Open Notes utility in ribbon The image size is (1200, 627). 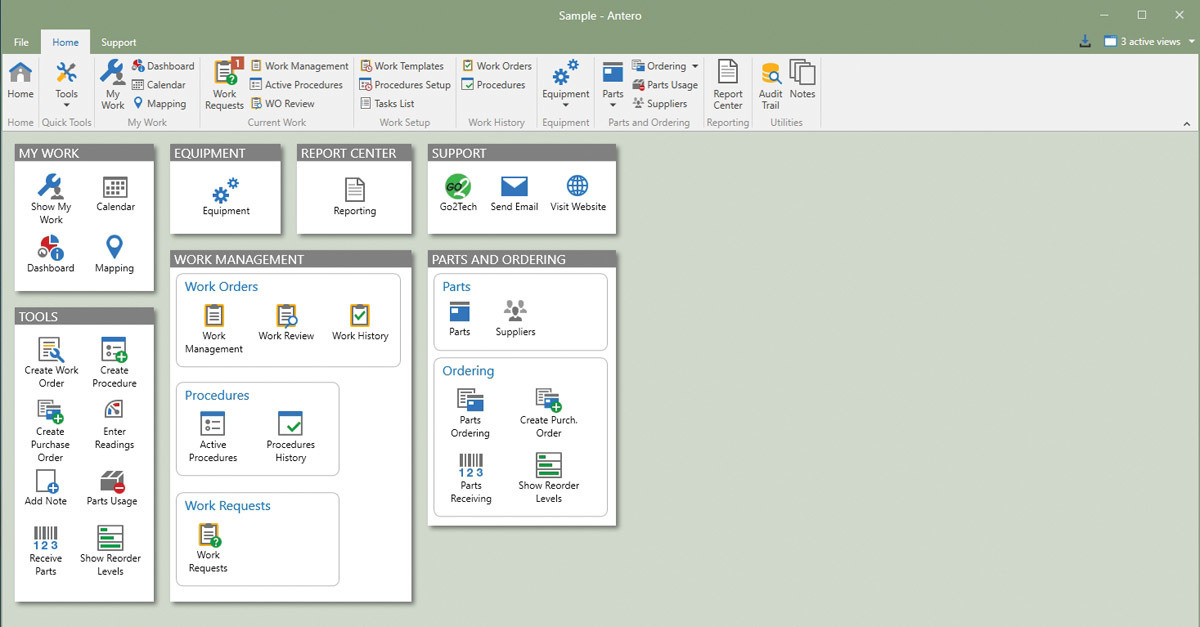click(802, 80)
